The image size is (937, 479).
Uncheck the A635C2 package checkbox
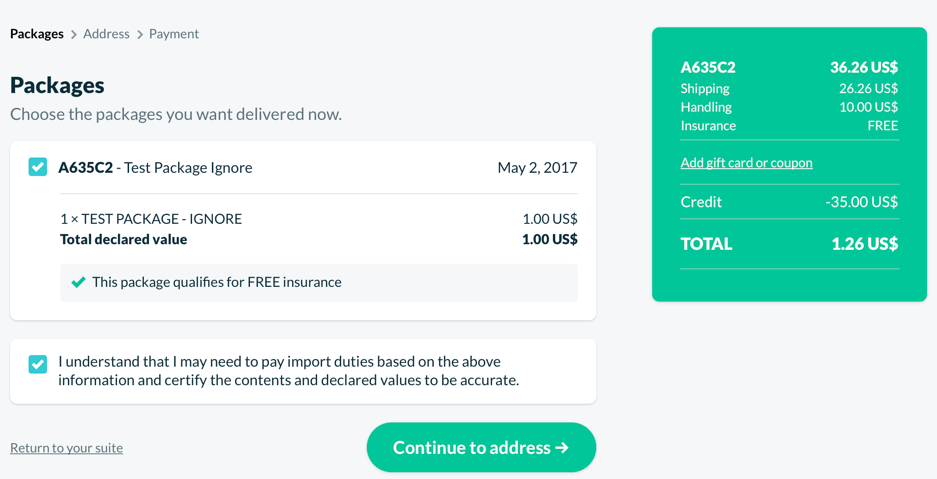tap(38, 167)
